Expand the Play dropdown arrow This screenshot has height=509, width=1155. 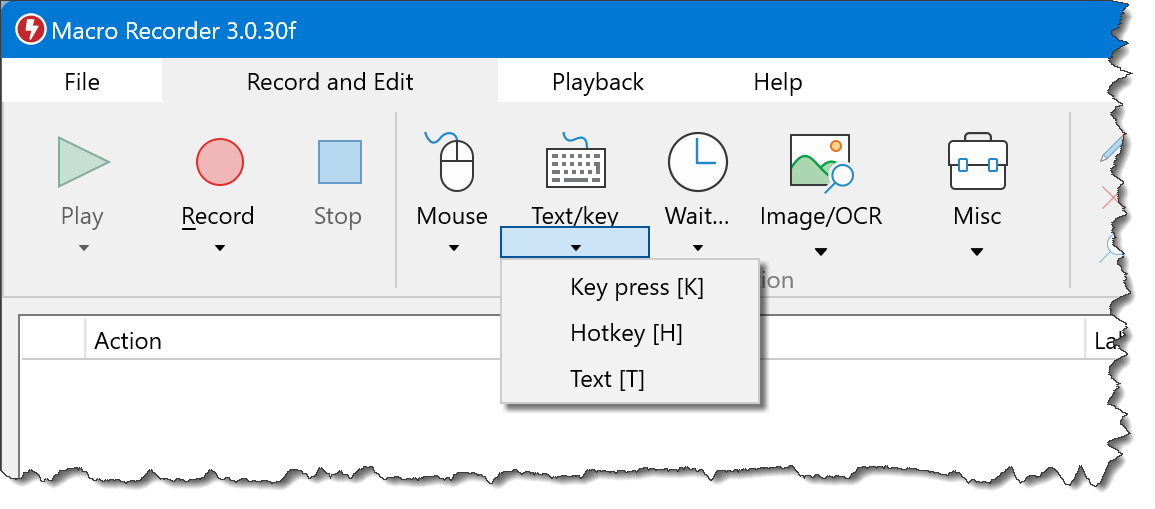[83, 248]
